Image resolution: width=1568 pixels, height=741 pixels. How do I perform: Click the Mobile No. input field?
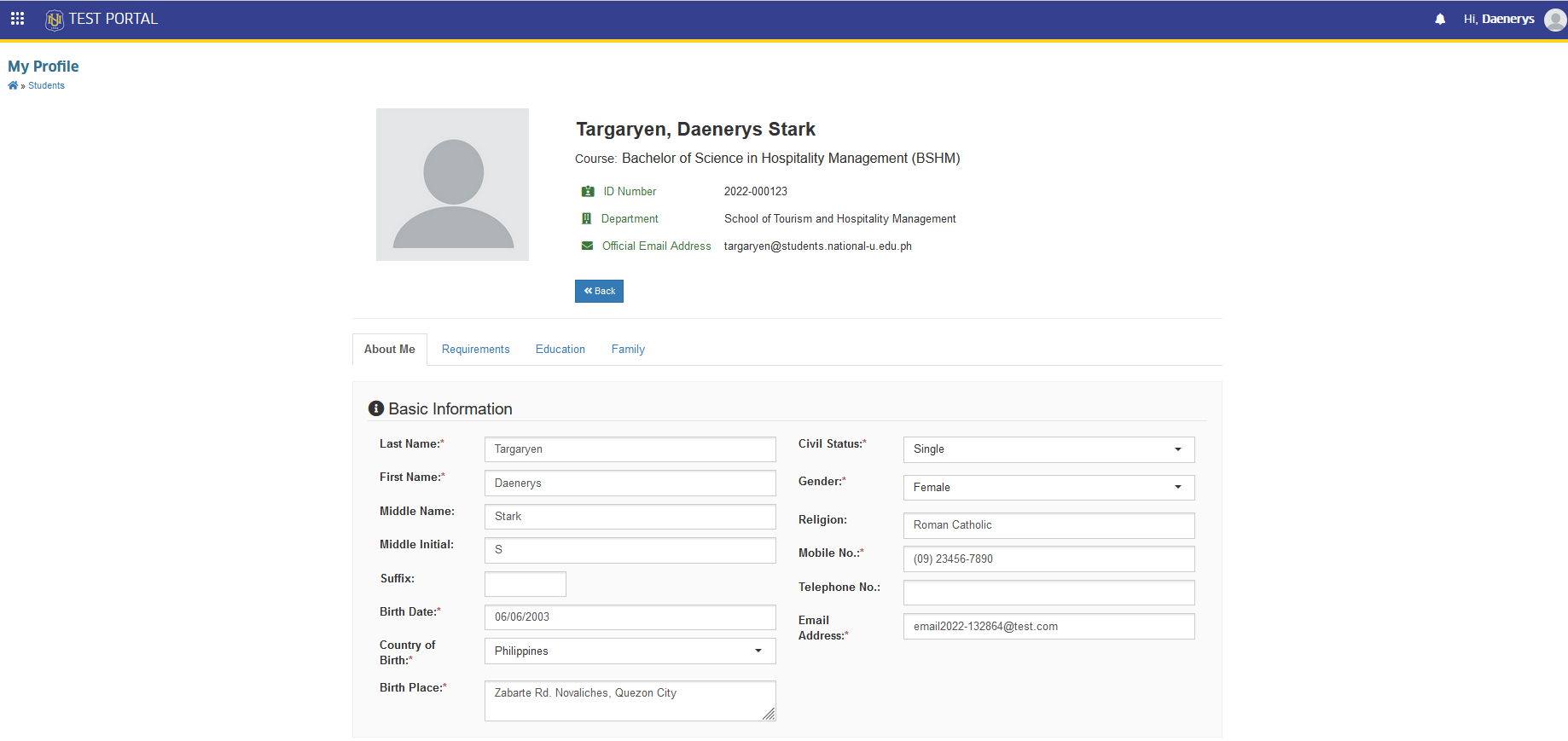tap(1048, 559)
